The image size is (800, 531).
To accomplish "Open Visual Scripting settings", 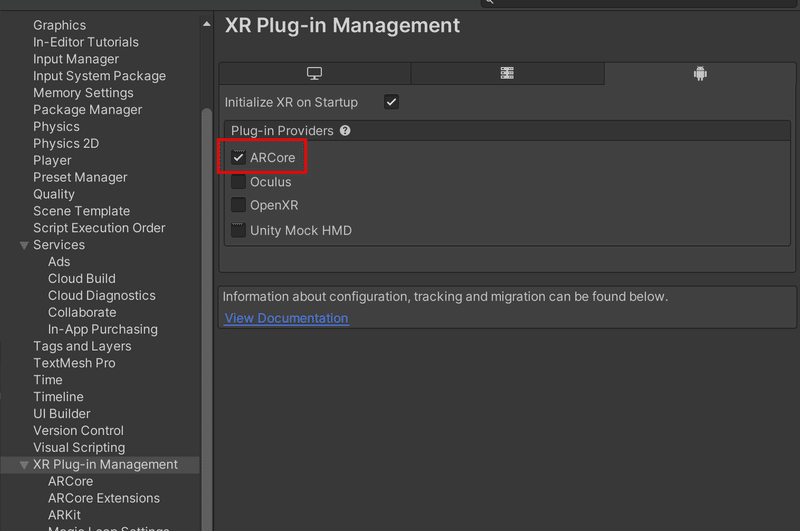I will click(x=79, y=447).
